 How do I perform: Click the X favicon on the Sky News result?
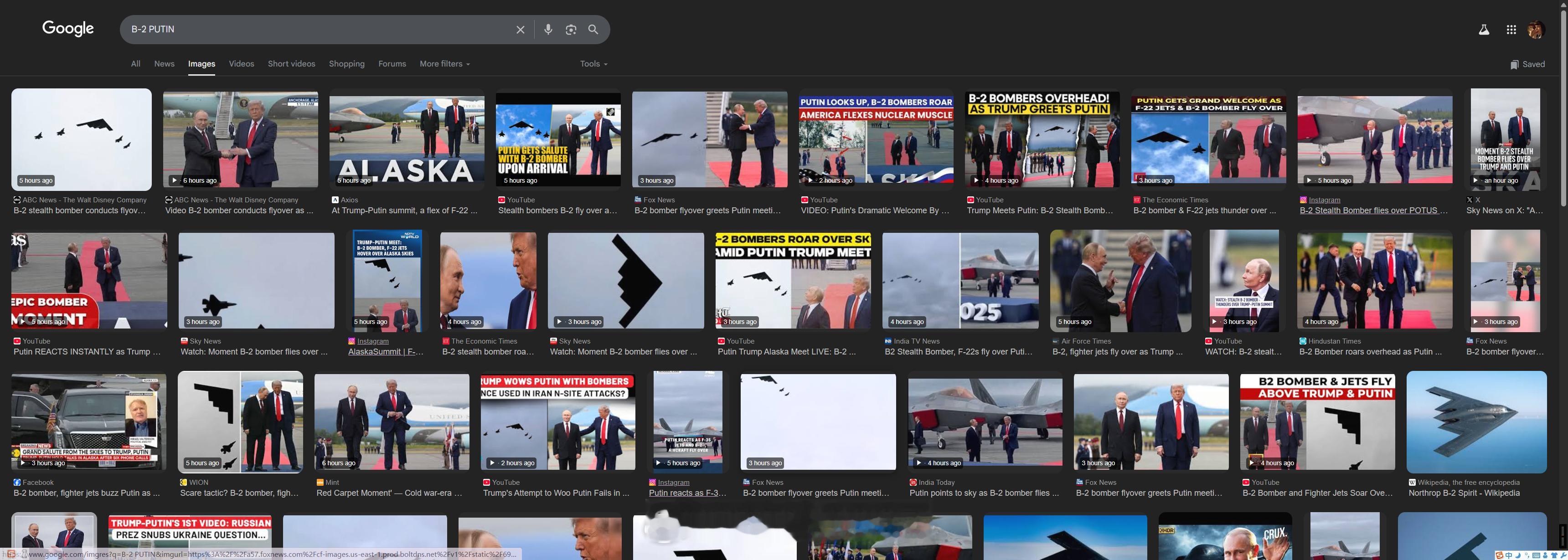click(x=1470, y=200)
